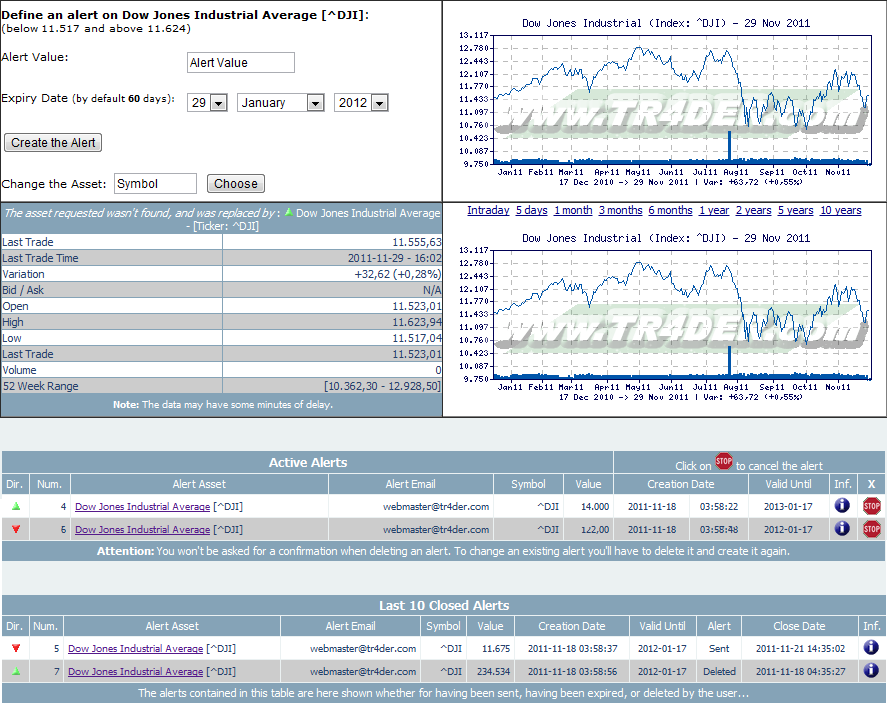
Task: Click the Create the Alert button
Action: click(53, 142)
